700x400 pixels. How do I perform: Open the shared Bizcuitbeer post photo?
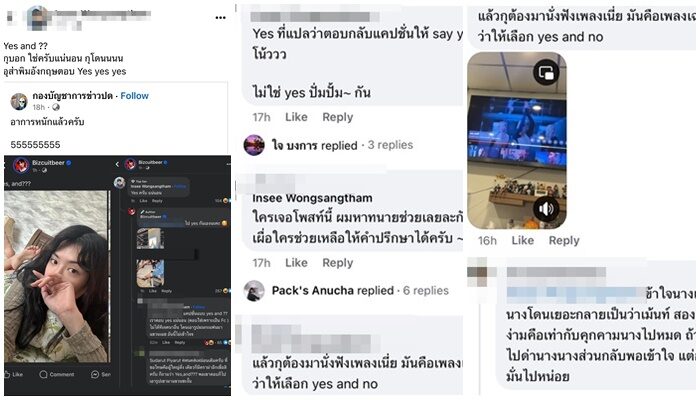pyautogui.click(x=56, y=275)
